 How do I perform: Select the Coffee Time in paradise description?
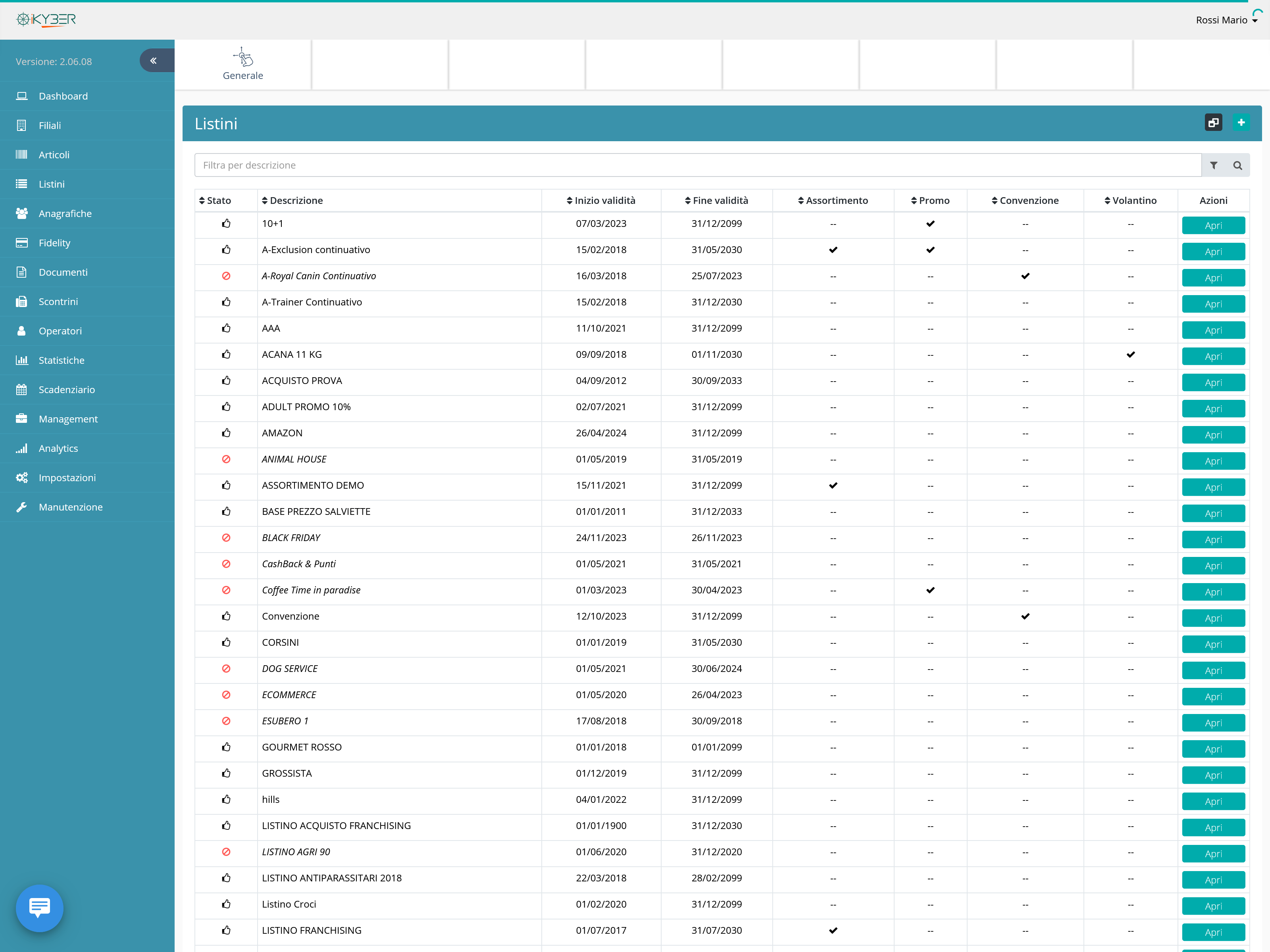(311, 590)
